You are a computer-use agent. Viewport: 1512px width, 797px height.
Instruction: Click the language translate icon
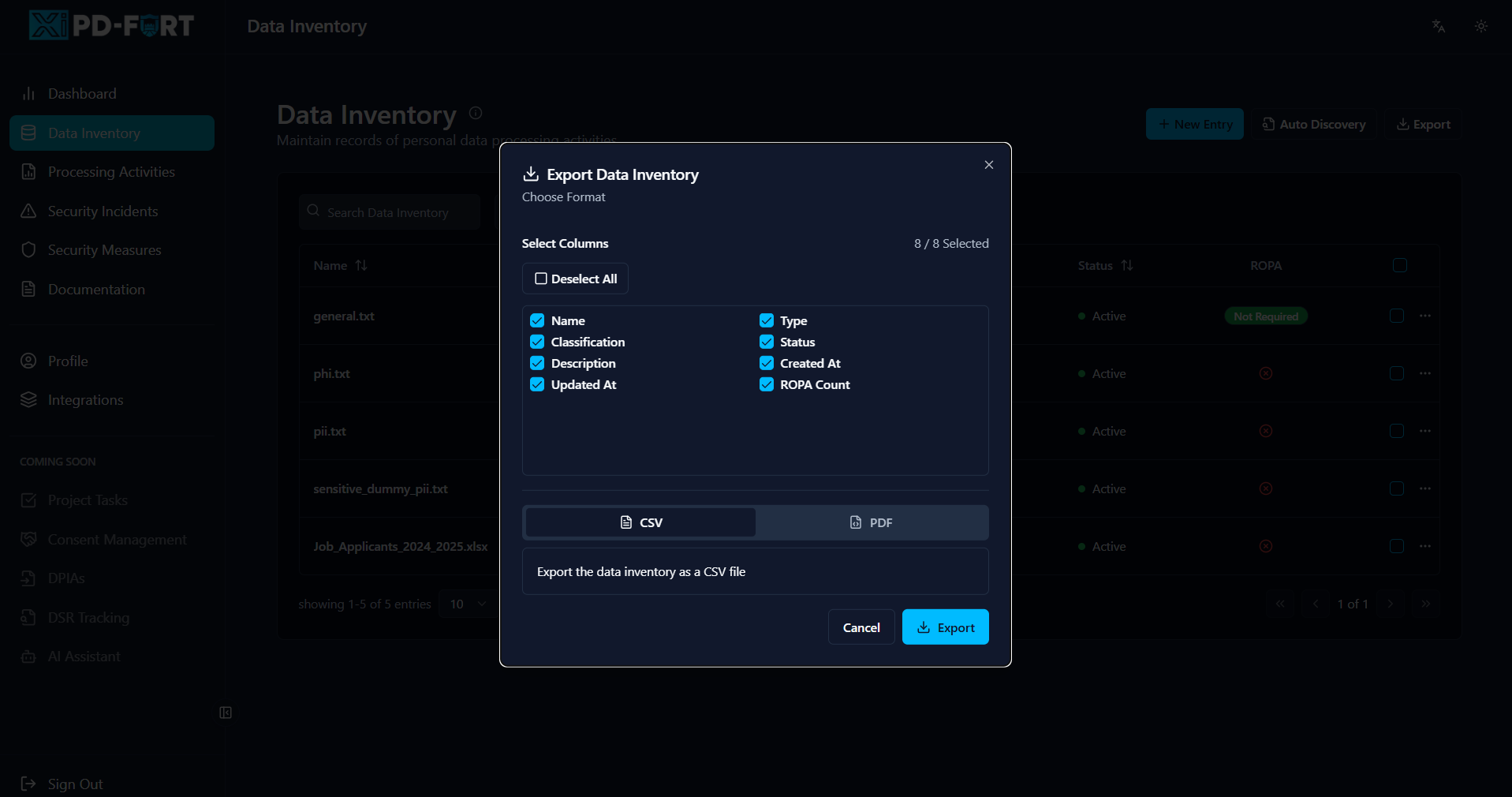click(x=1438, y=26)
